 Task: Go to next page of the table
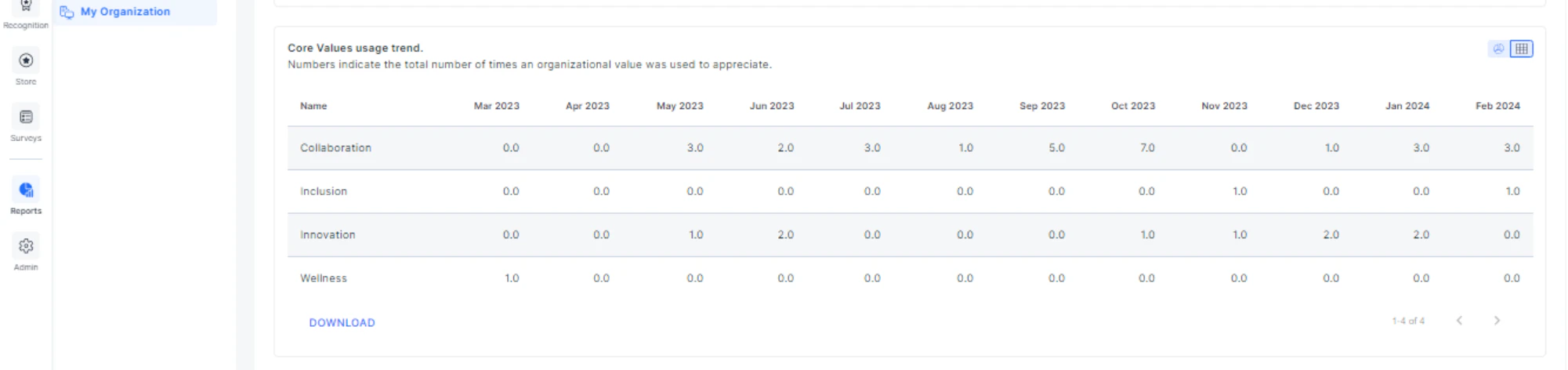point(1497,321)
